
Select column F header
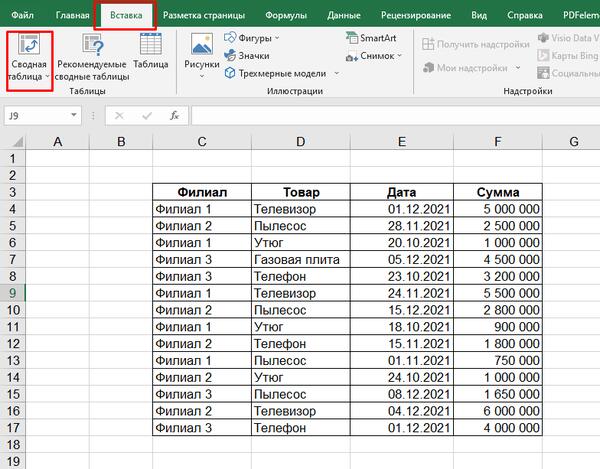(x=498, y=142)
